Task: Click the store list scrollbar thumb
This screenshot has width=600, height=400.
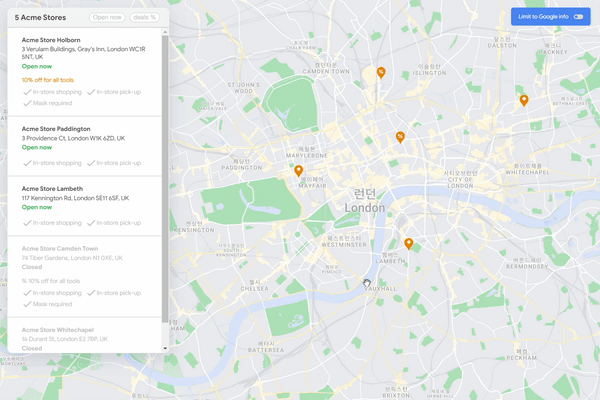Action: (x=165, y=179)
